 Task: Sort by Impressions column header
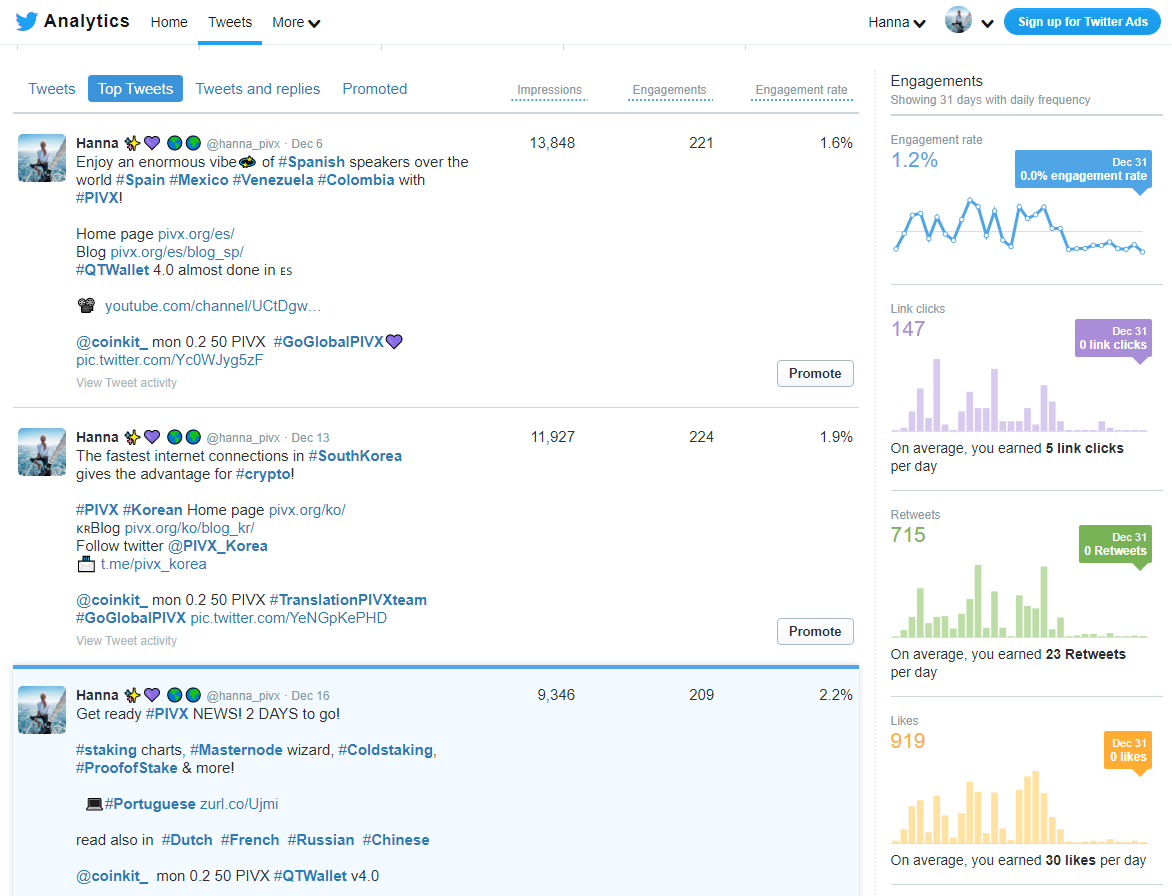click(x=549, y=90)
